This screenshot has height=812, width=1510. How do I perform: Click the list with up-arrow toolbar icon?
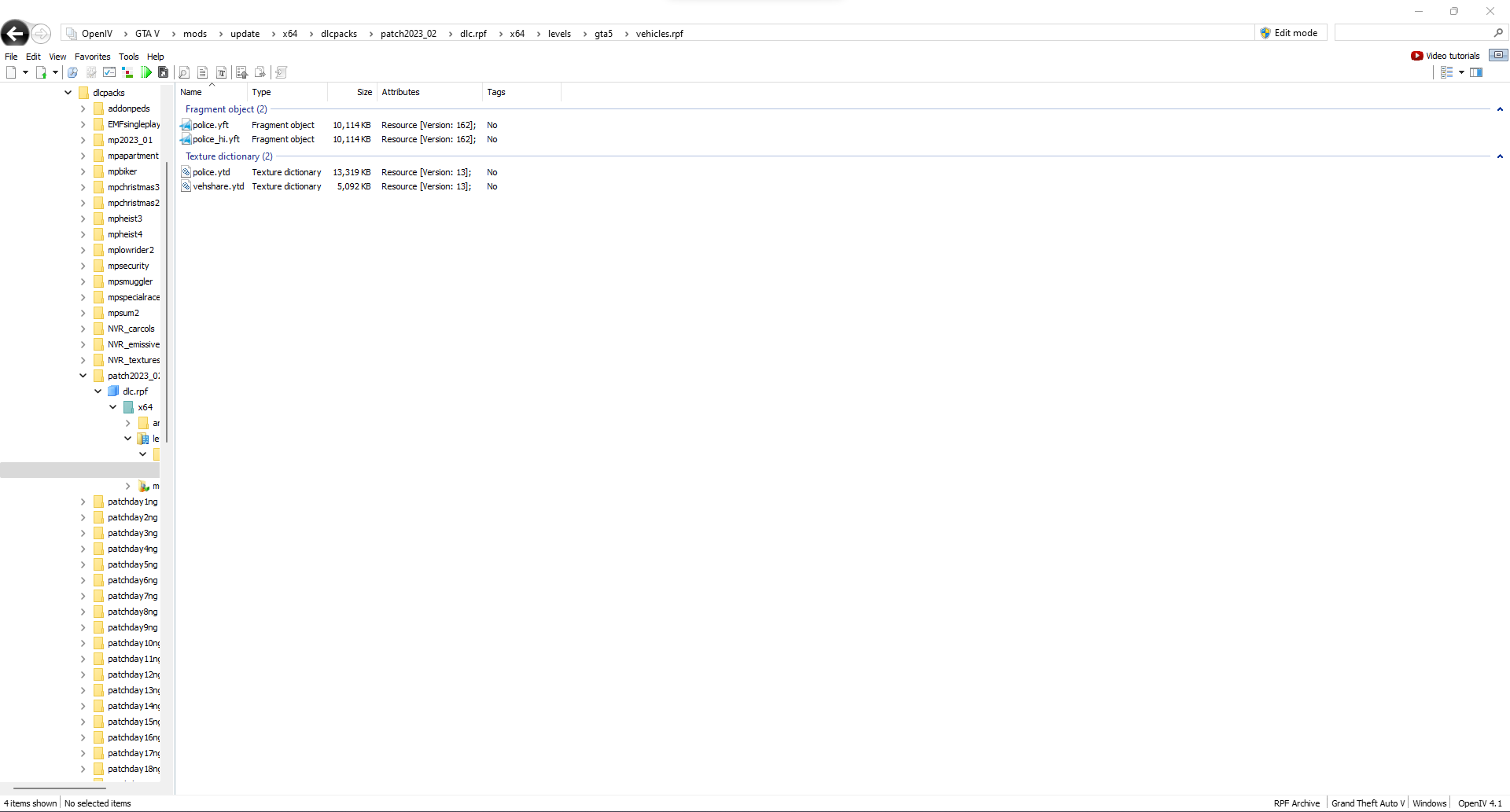241,72
